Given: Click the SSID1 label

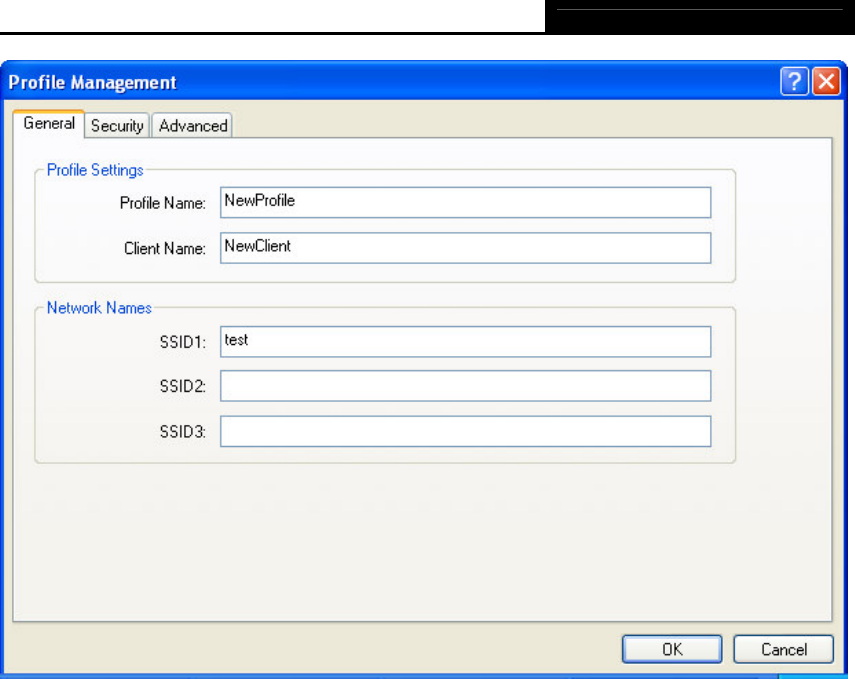Looking at the screenshot, I should click(x=183, y=342).
